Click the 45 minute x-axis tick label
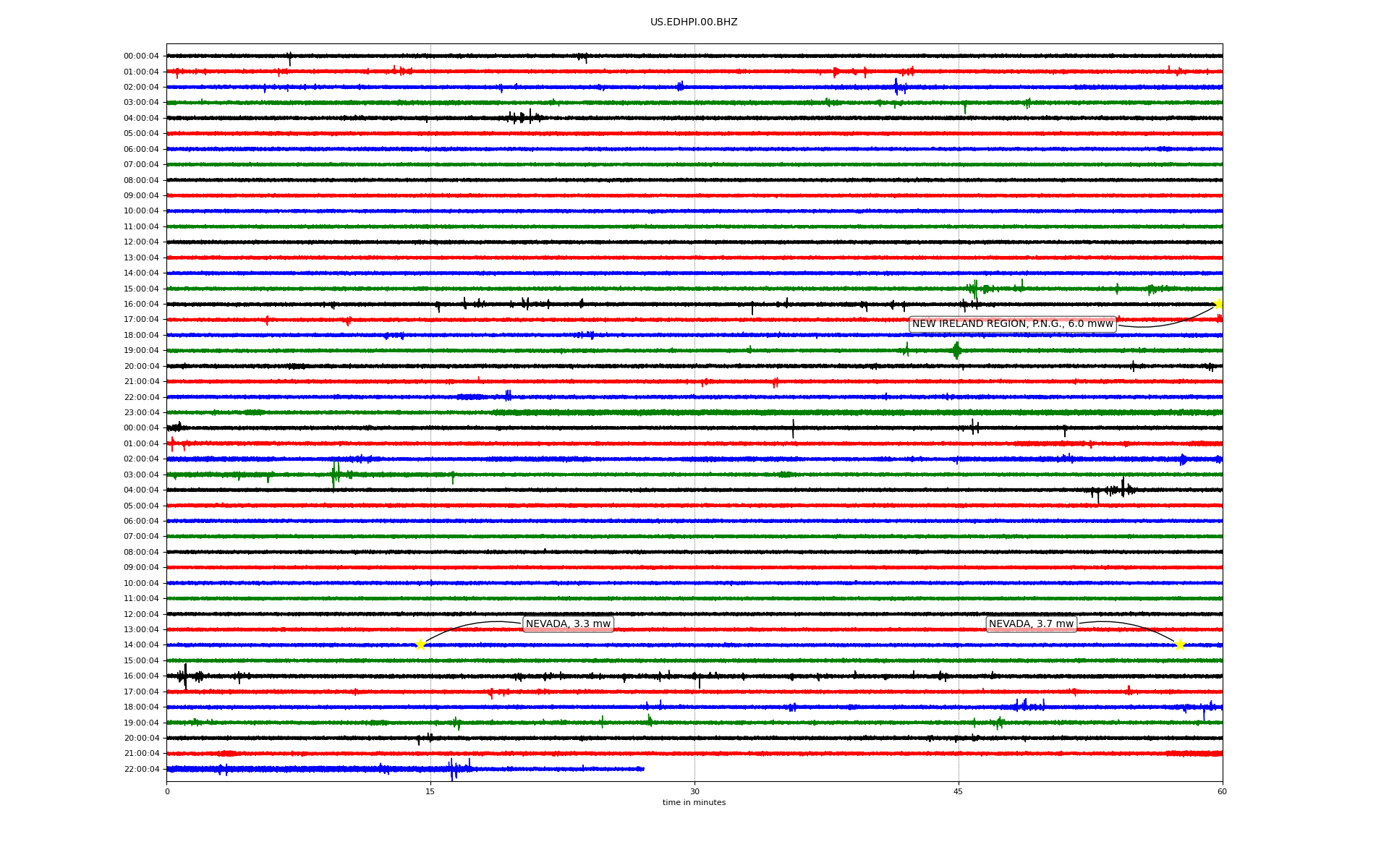This screenshot has width=1389, height=868. coord(959,791)
